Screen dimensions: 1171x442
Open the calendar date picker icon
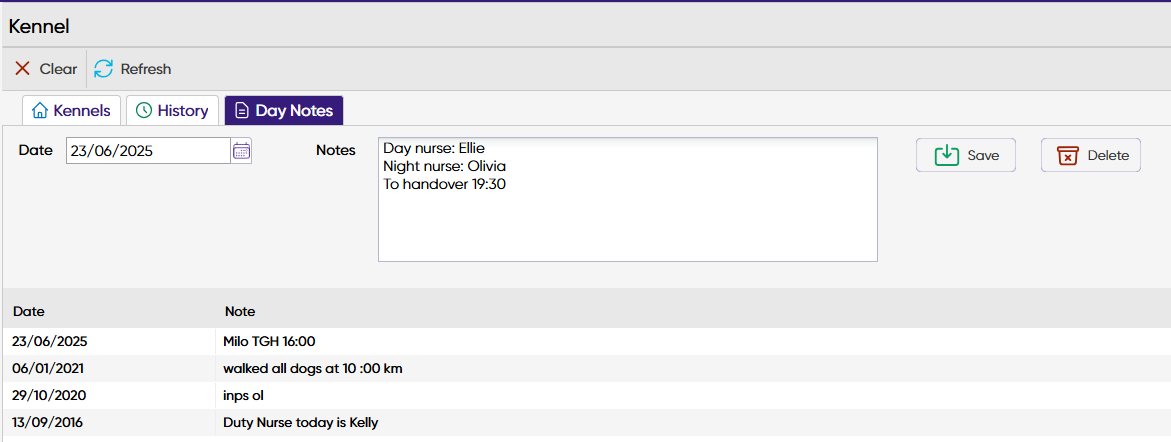pos(241,151)
